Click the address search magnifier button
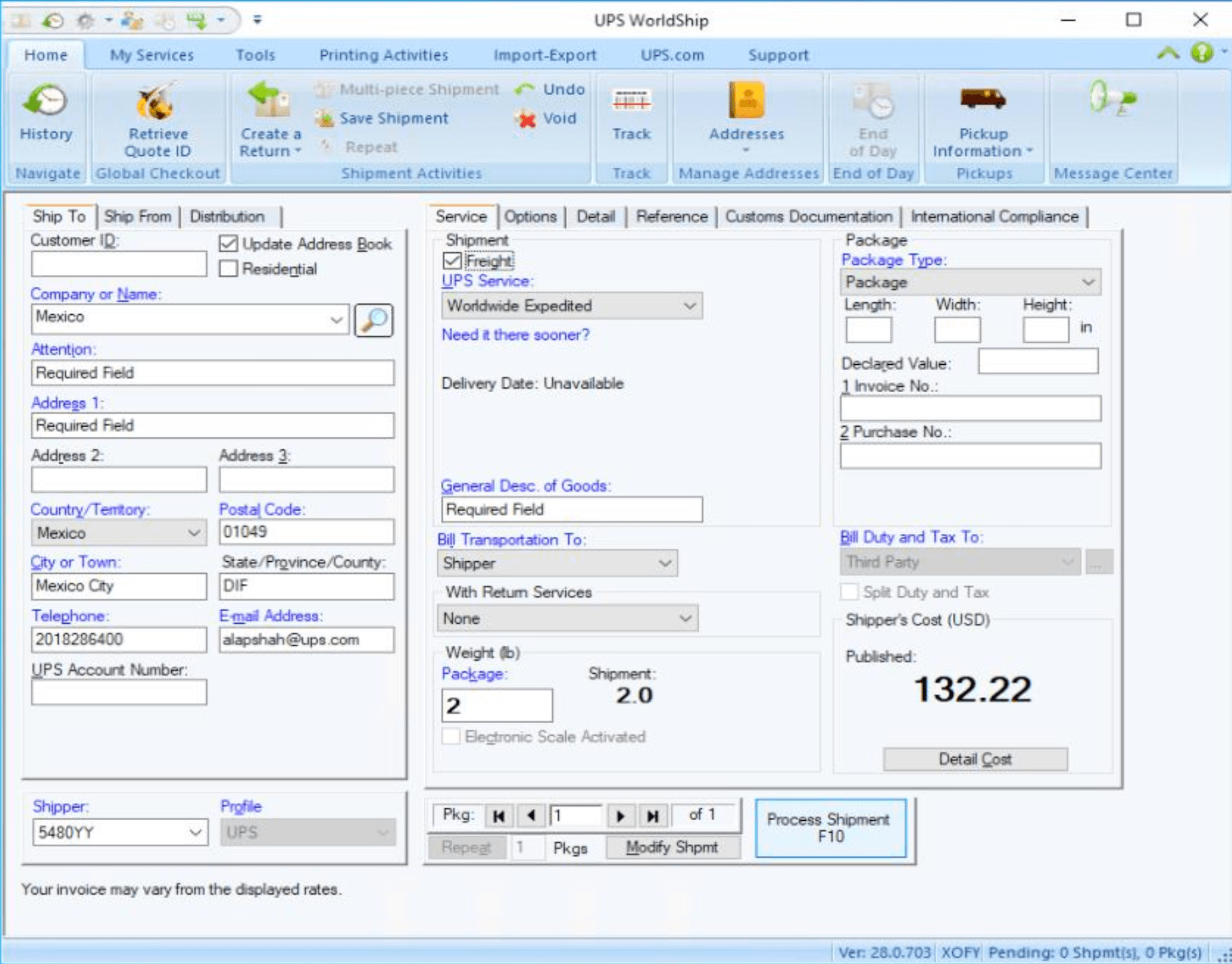 [x=374, y=320]
